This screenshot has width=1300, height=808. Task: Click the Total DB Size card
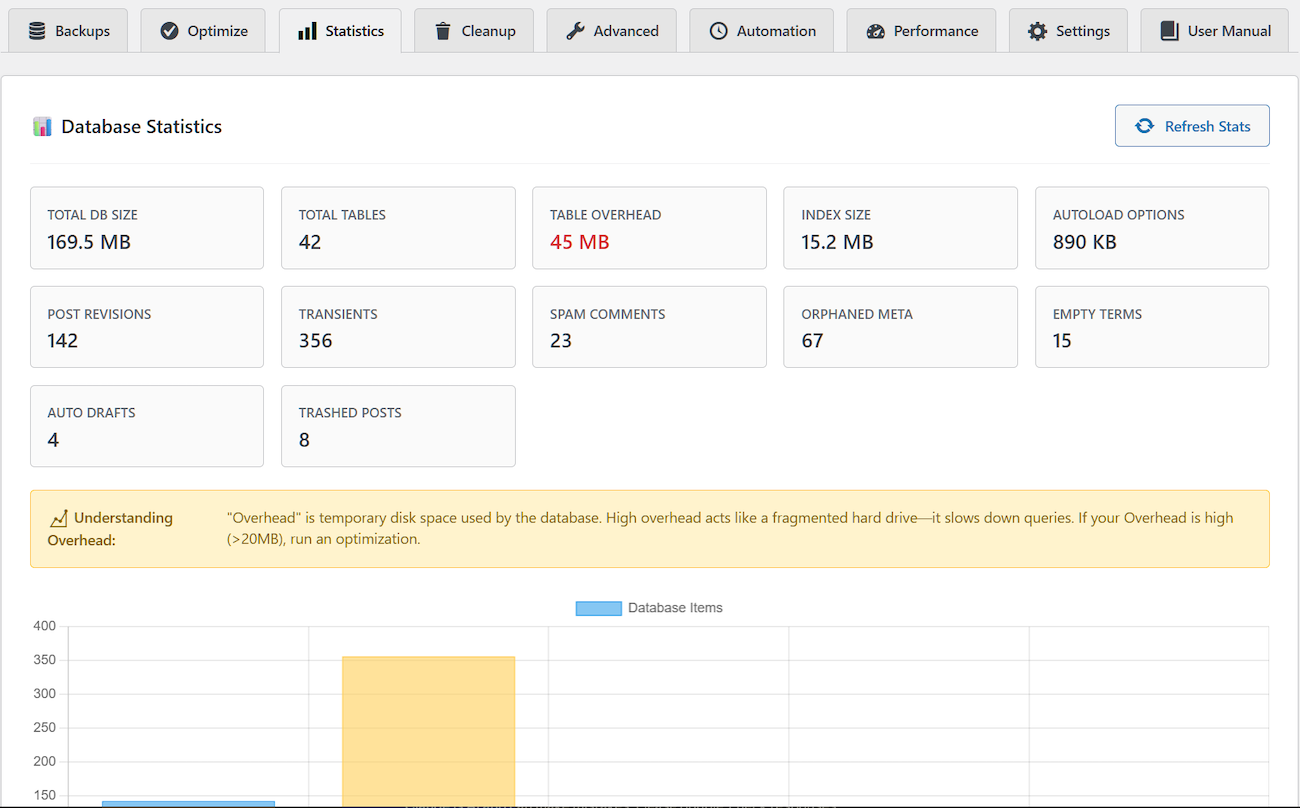point(147,228)
